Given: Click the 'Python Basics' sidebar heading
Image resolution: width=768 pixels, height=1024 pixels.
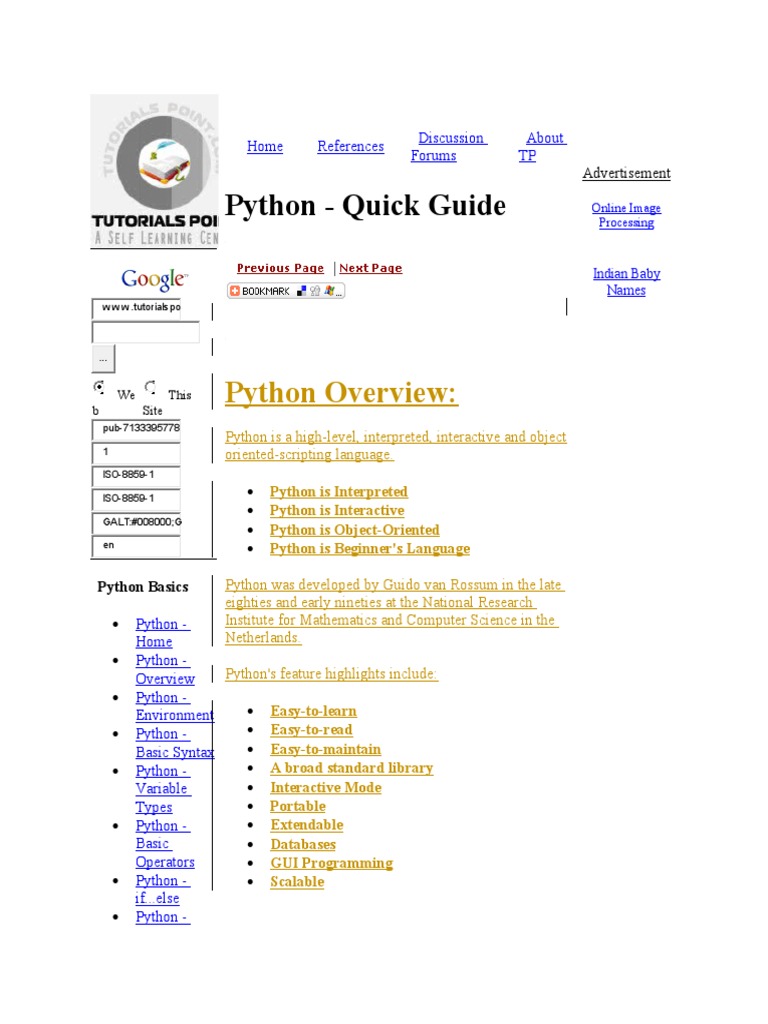Looking at the screenshot, I should (x=143, y=587).
